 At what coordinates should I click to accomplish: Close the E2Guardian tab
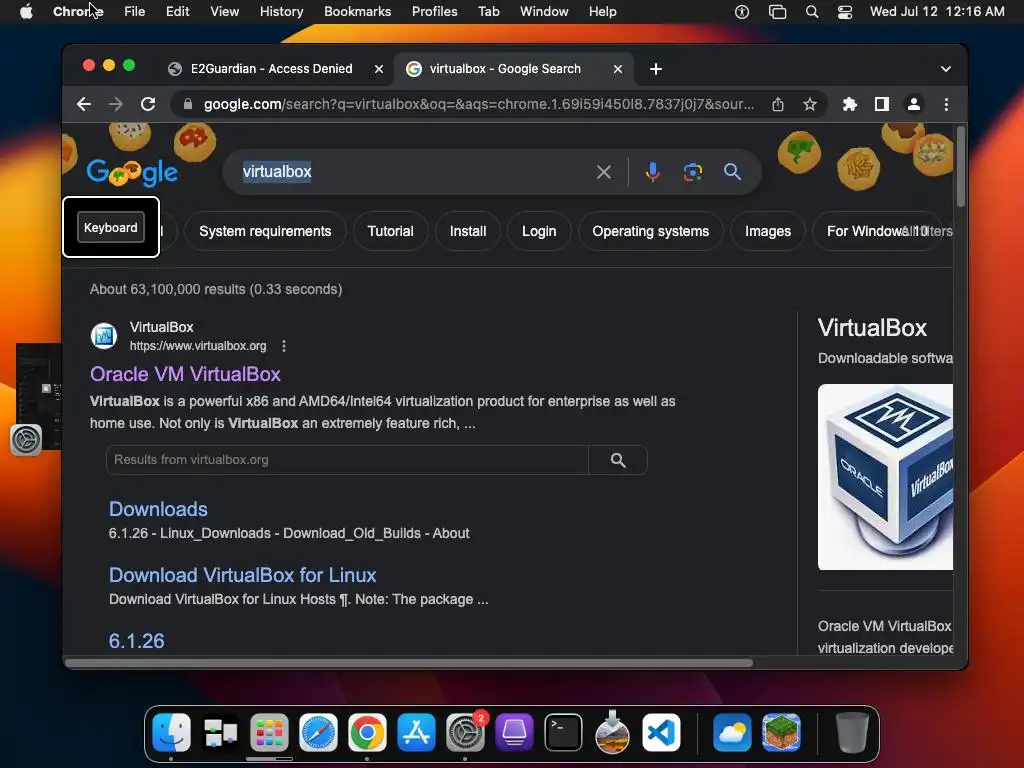click(x=379, y=69)
